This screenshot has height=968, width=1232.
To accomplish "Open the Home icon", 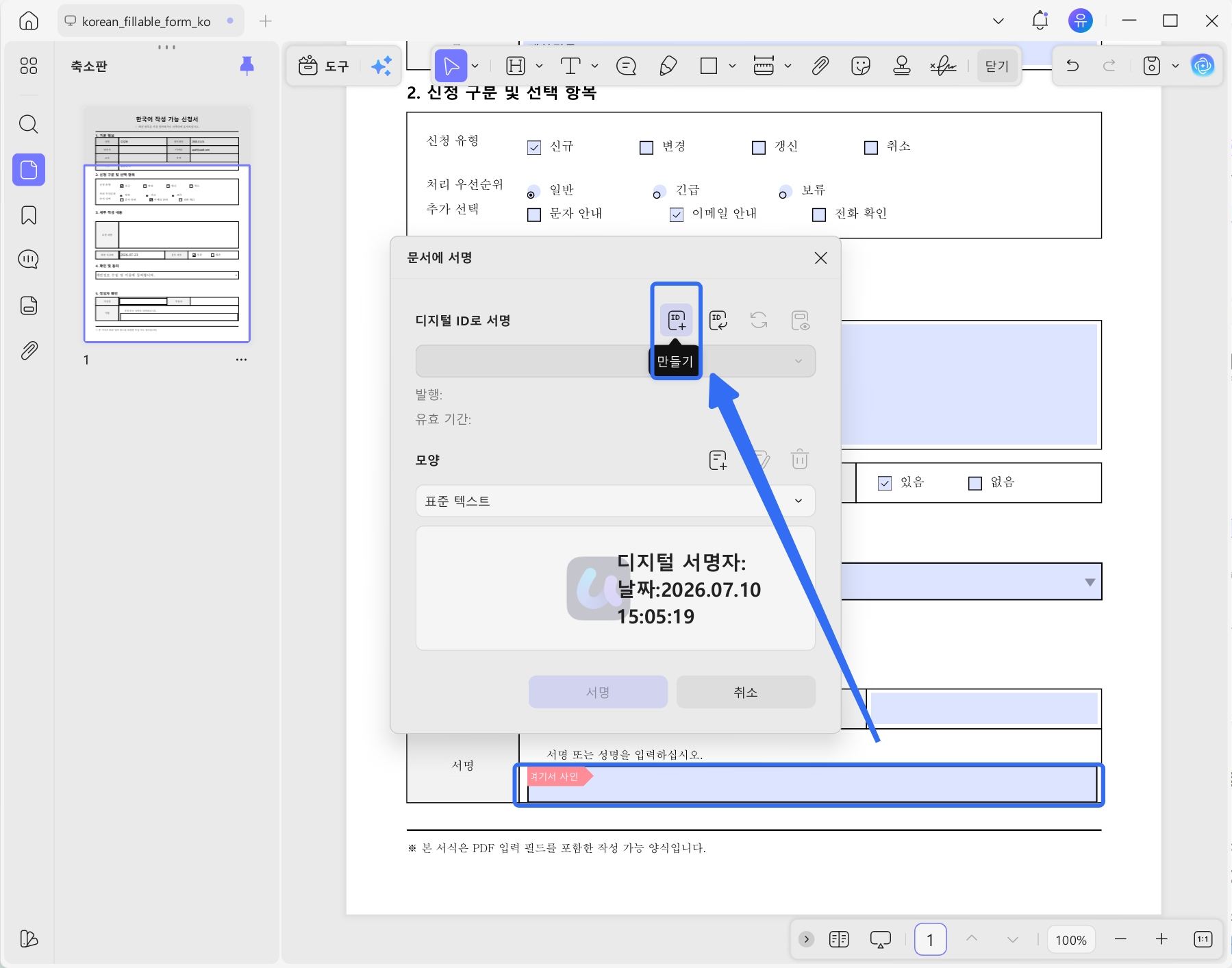I will coord(29,21).
